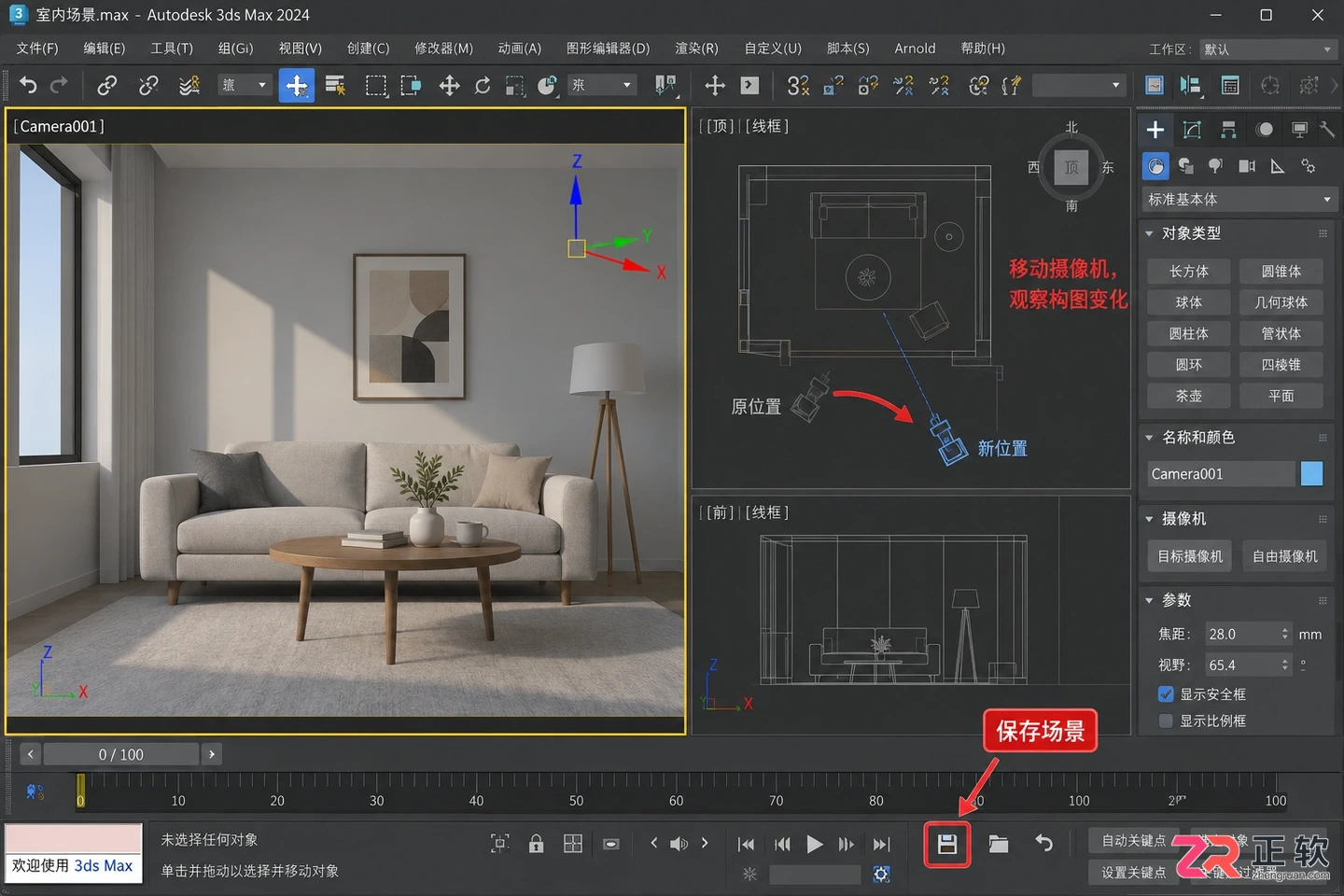Click the save scene floppy icon

click(947, 845)
